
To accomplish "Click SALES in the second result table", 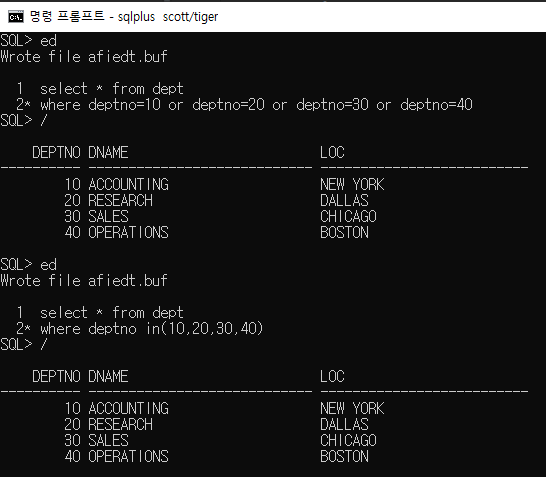I will 108,440.
